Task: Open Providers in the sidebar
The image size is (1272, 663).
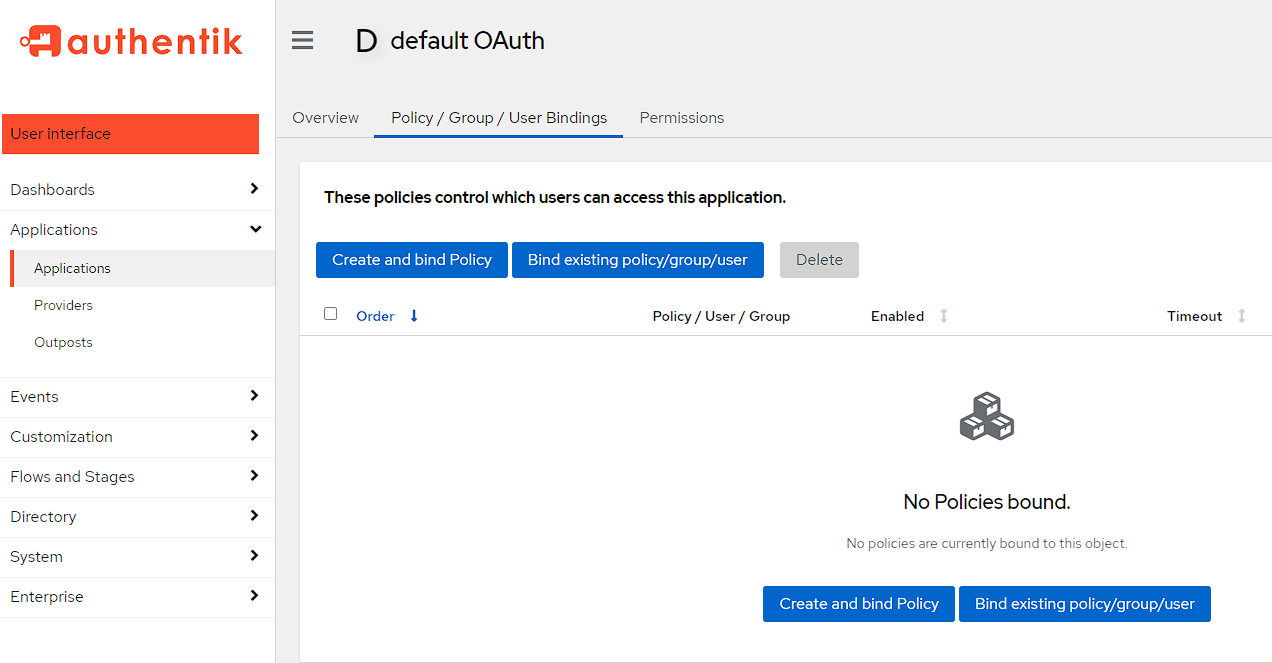Action: 63,306
